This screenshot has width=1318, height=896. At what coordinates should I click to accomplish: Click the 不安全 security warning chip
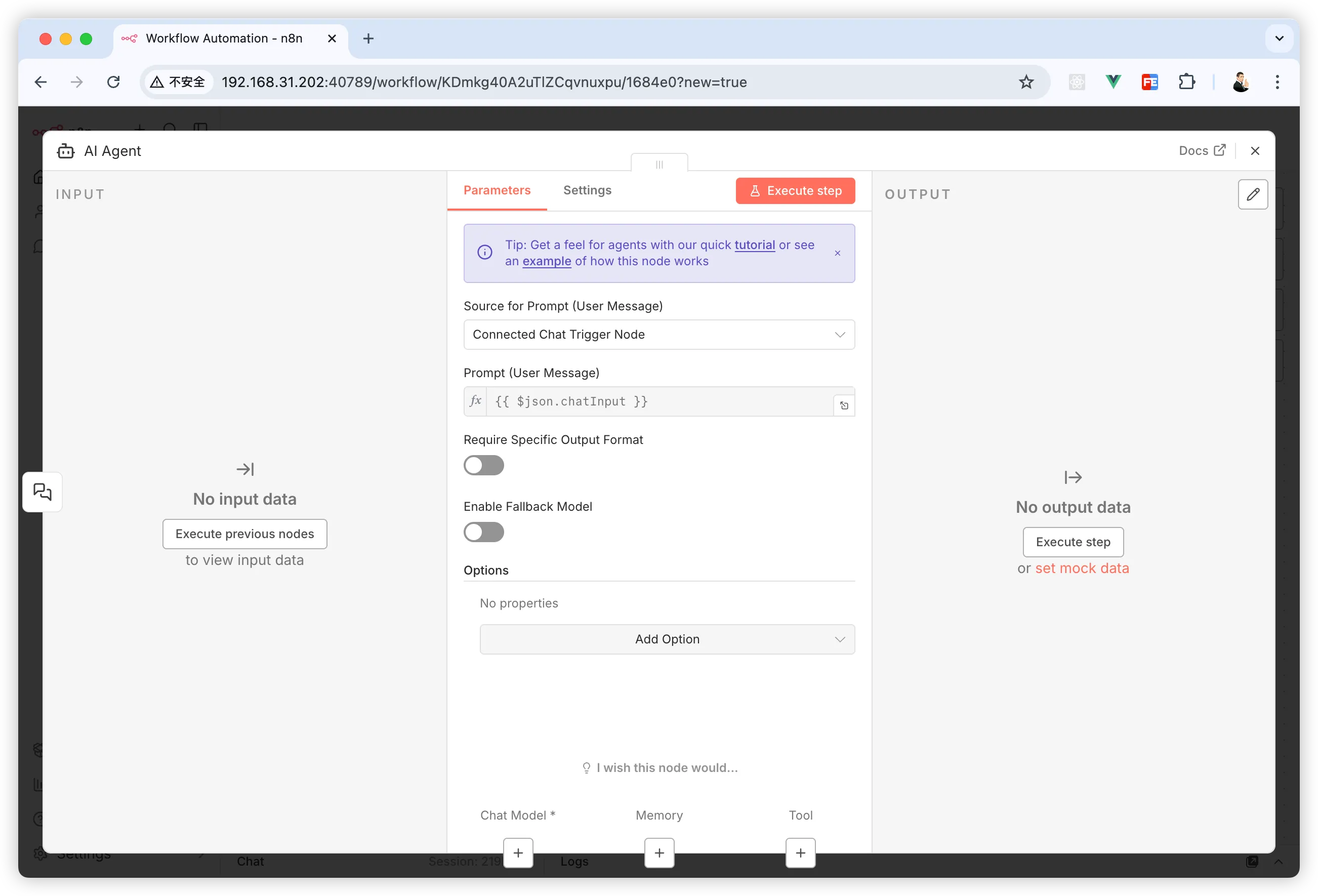pos(178,82)
